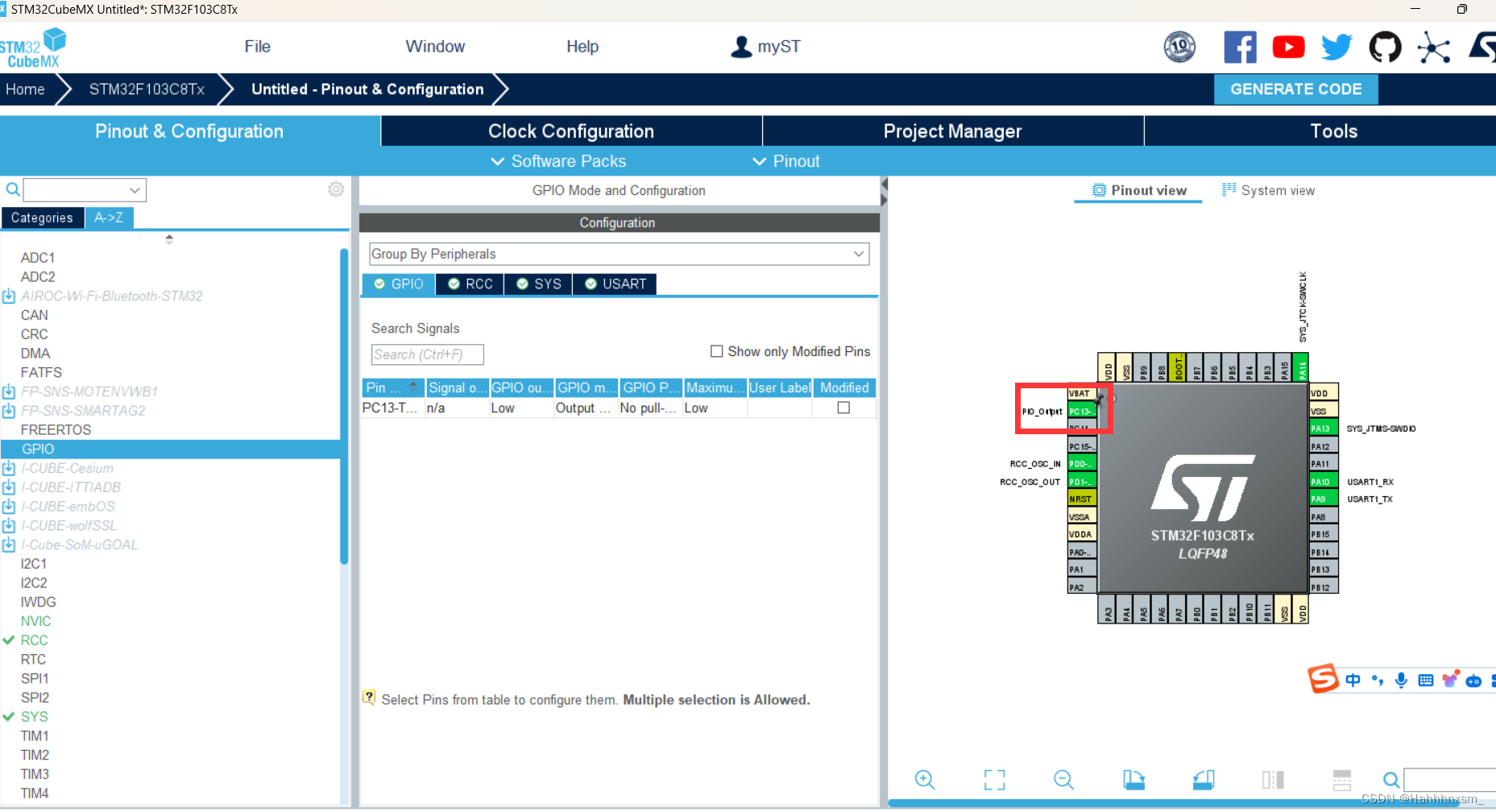
Task: Switch to System view
Action: tap(1269, 190)
